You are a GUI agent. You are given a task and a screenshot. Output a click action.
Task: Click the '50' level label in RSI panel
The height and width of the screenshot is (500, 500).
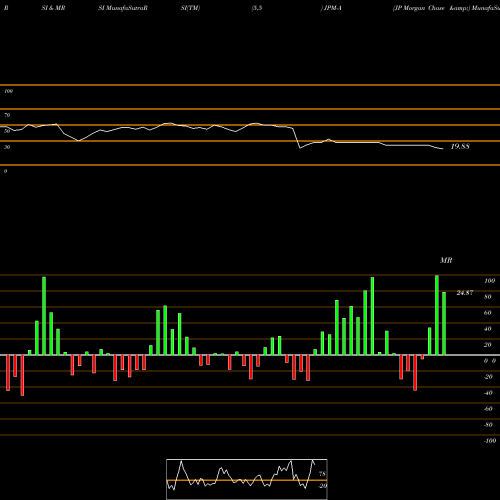click(7, 131)
